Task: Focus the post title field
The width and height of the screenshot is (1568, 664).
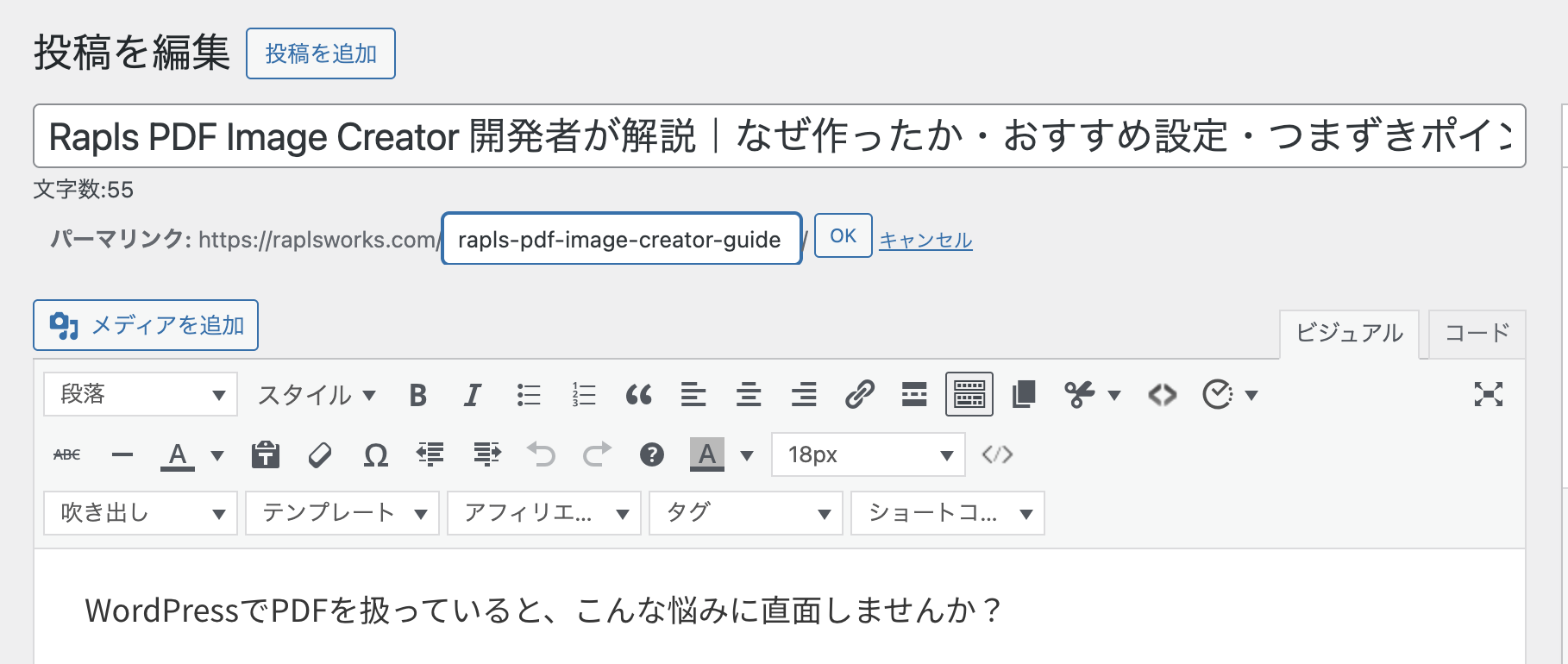Action: click(780, 136)
